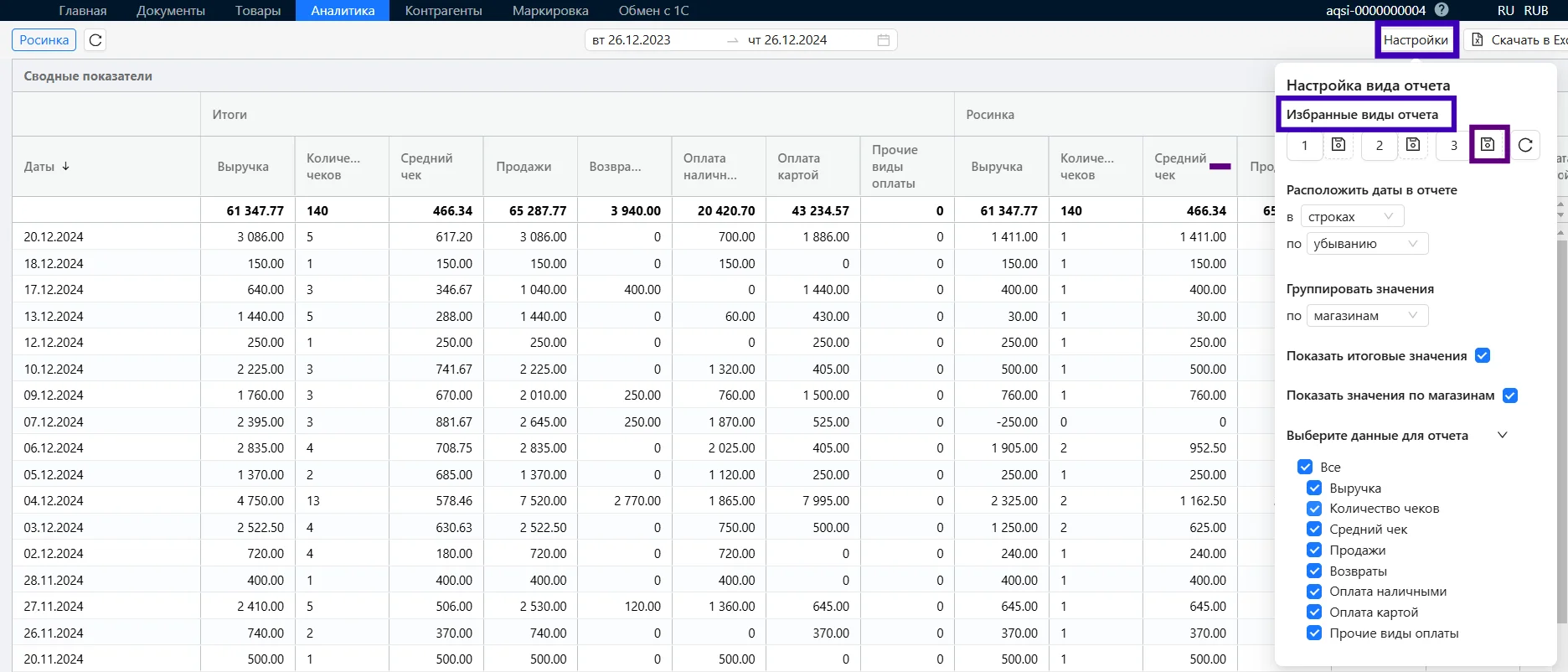Reset favorite report views with circular arrow

(x=1525, y=145)
